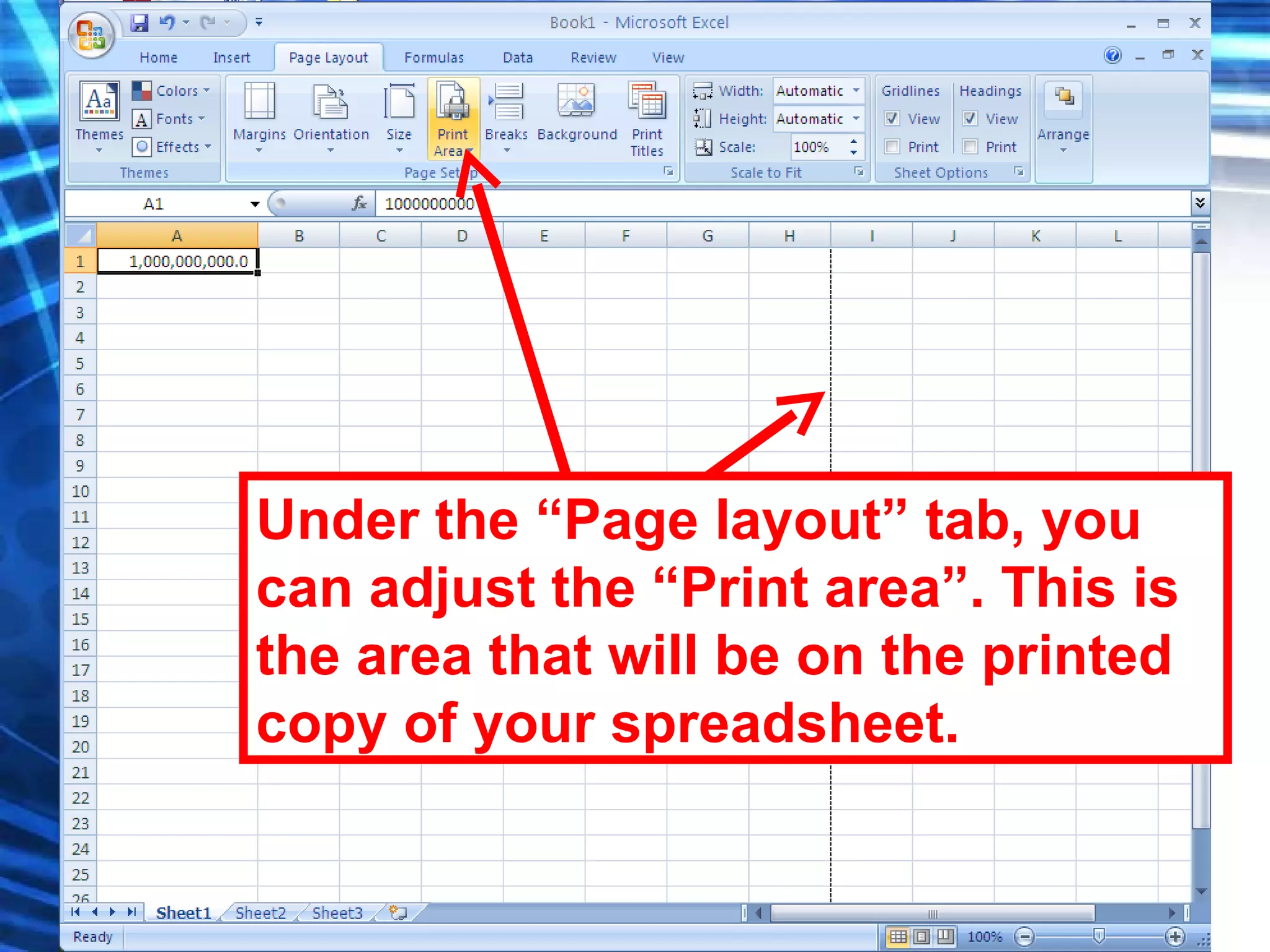1270x952 pixels.
Task: Insert a new worksheet tab
Action: coord(397,912)
